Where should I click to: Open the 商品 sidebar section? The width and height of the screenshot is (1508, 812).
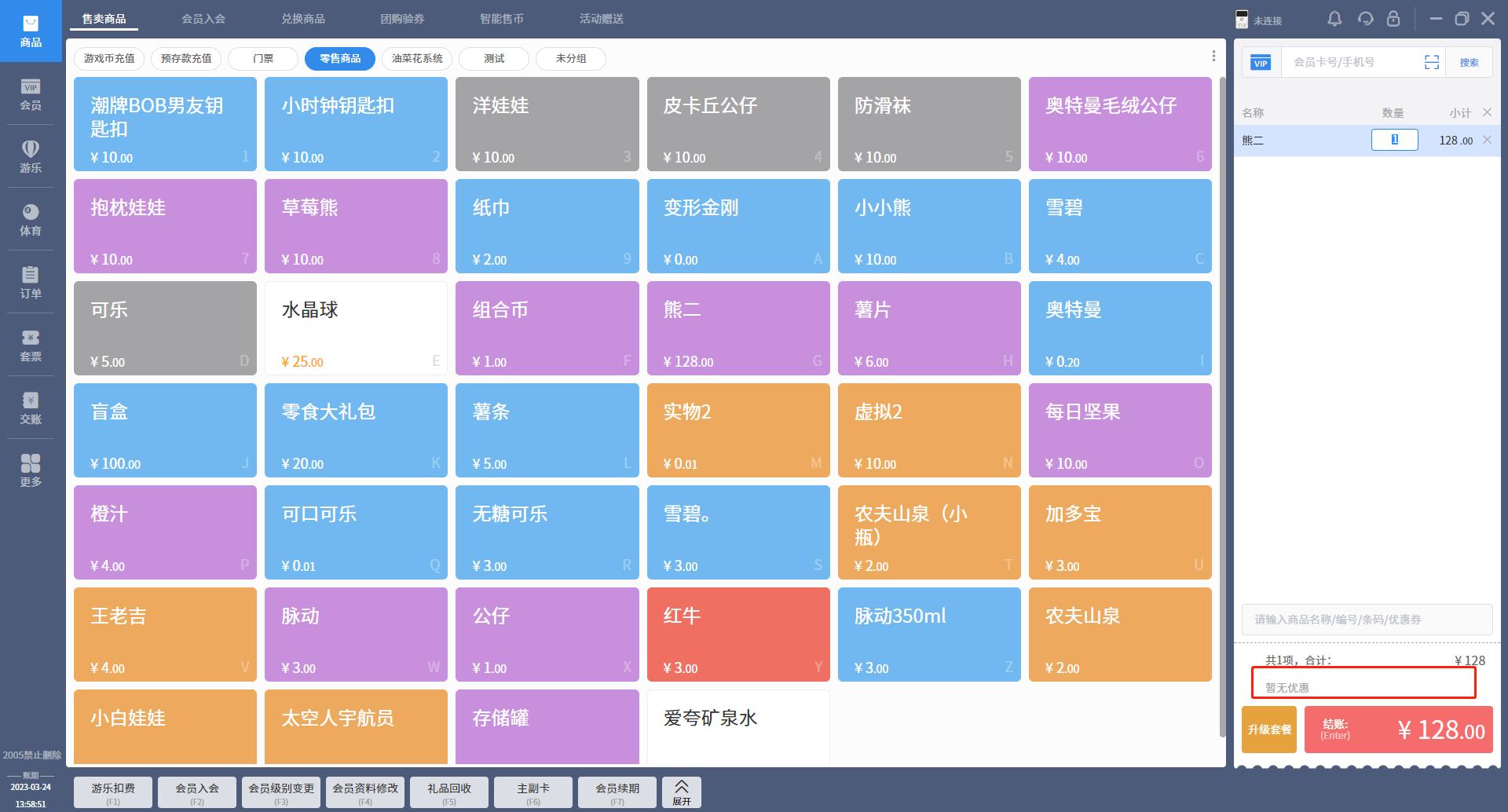tap(31, 31)
